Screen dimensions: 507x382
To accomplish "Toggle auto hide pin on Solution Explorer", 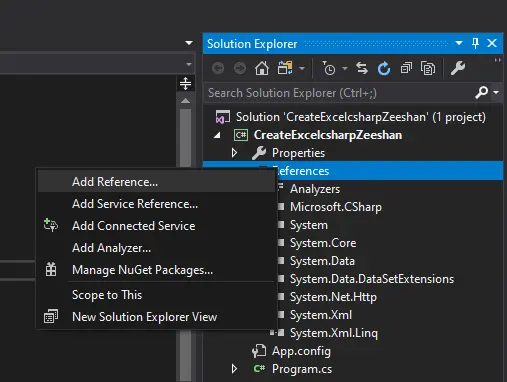I will (x=475, y=43).
